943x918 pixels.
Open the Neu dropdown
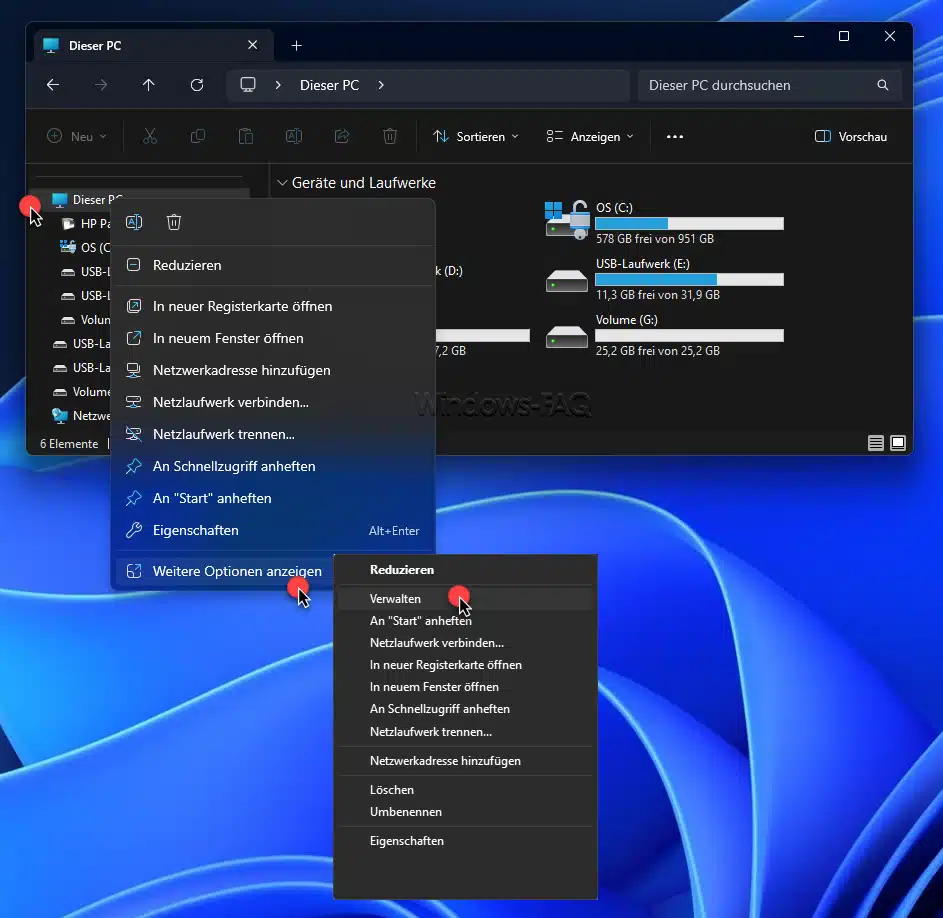coord(76,137)
